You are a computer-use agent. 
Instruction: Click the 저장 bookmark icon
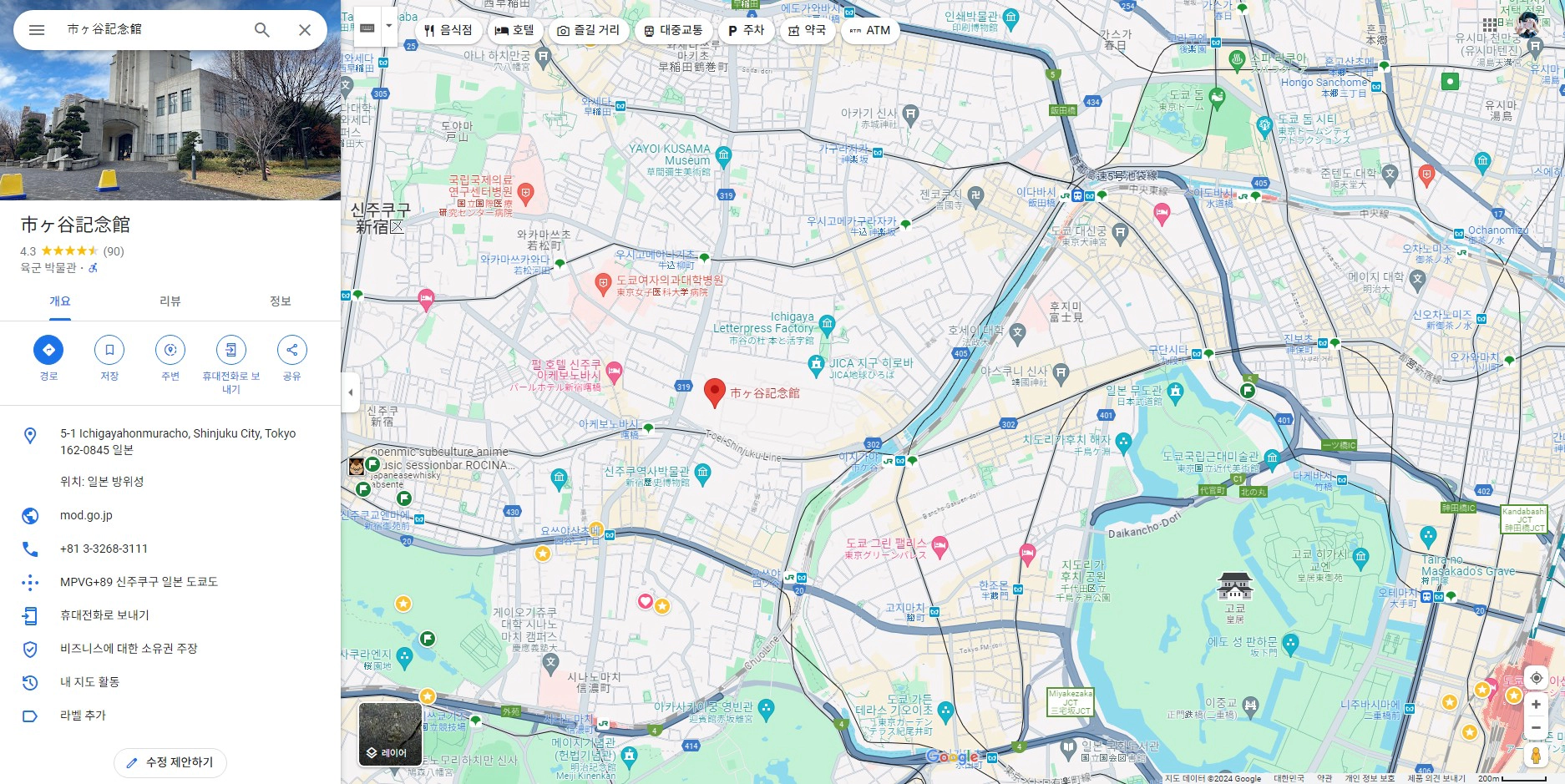point(109,350)
